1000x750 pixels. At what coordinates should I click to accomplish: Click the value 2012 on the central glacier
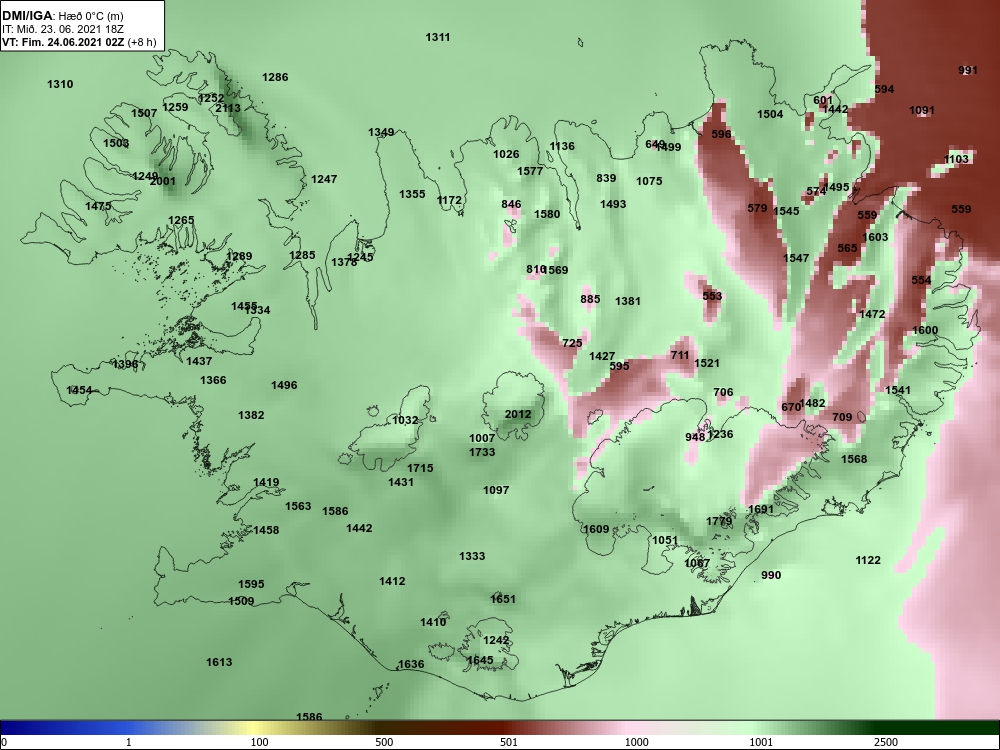[518, 415]
